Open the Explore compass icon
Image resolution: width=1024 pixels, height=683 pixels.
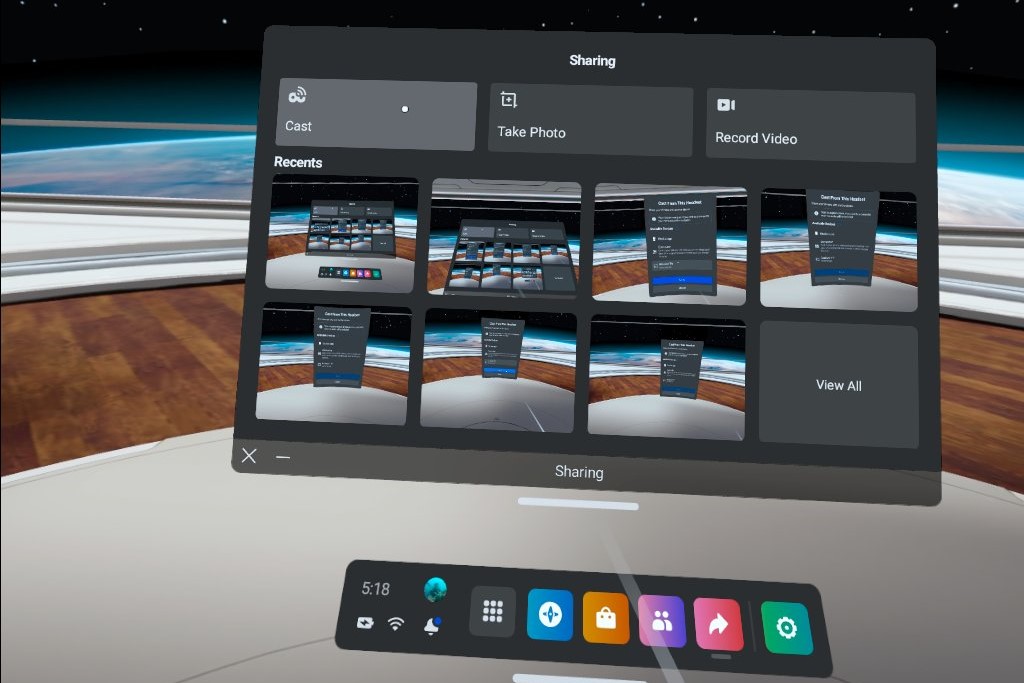[x=549, y=615]
